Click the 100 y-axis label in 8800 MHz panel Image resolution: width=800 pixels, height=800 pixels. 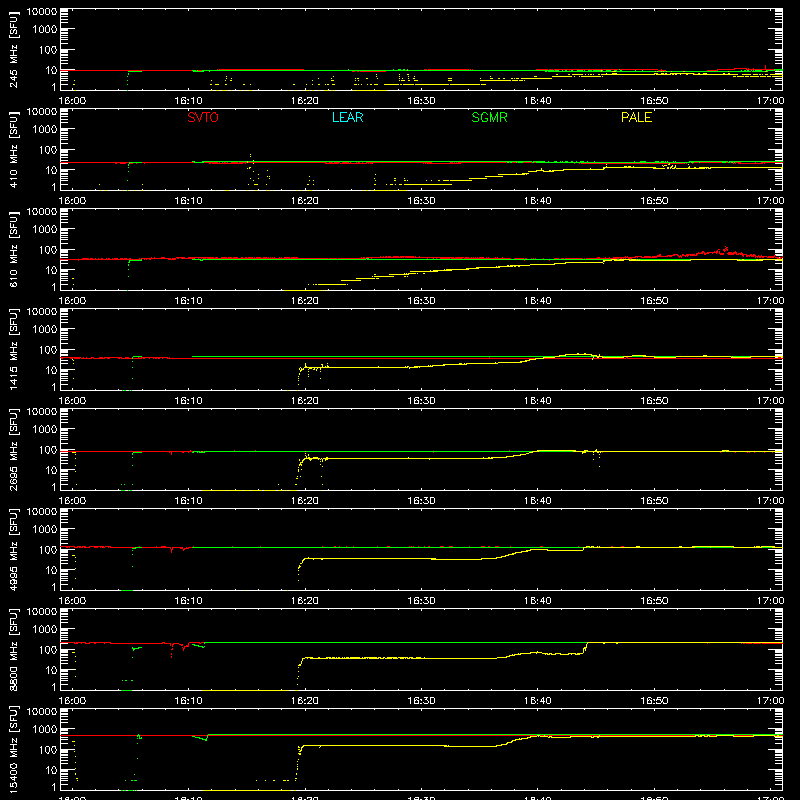48,649
